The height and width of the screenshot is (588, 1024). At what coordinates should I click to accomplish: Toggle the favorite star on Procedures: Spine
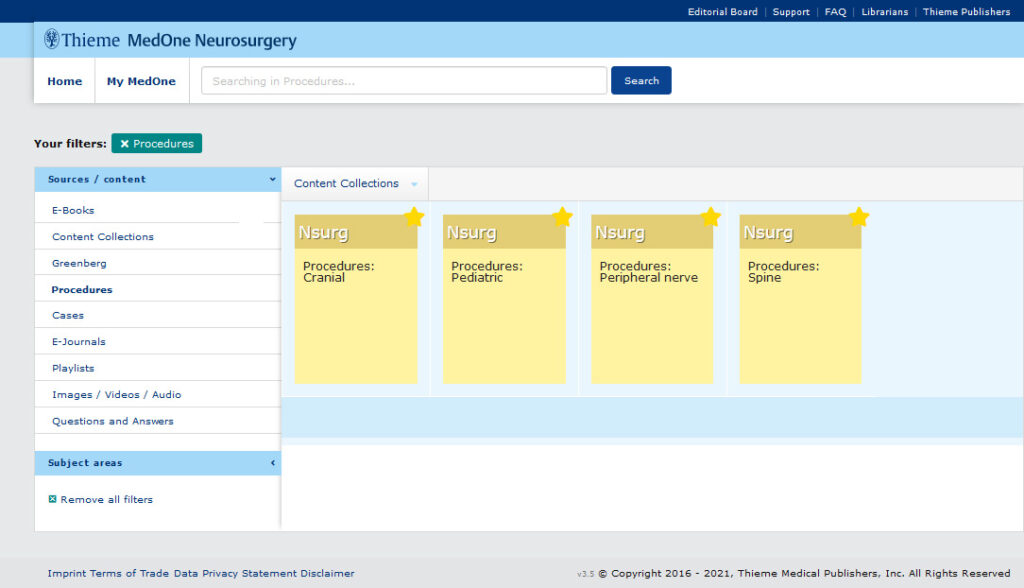859,216
